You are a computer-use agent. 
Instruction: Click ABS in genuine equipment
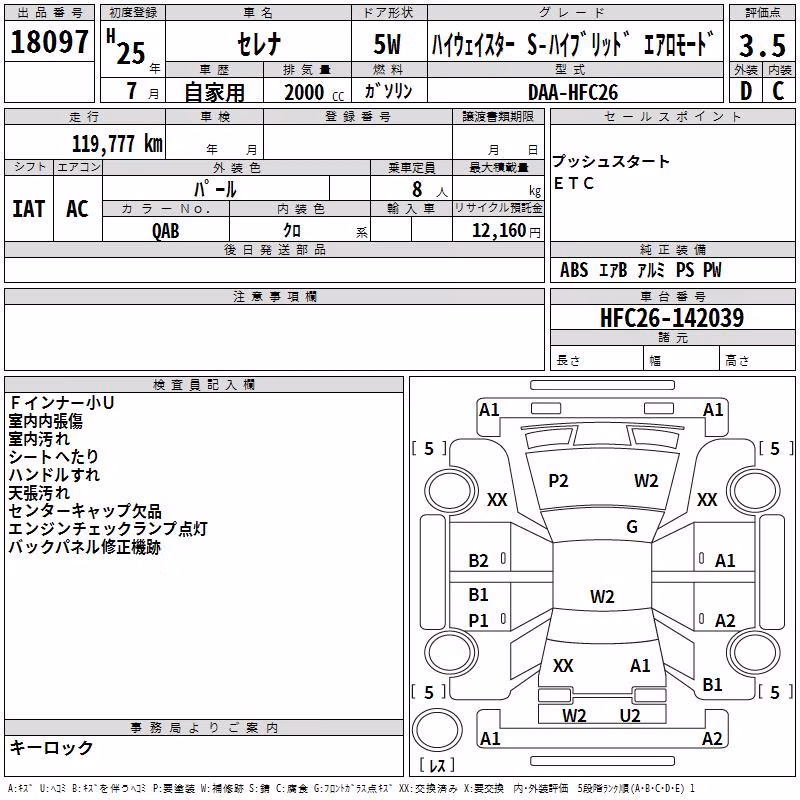pos(574,270)
